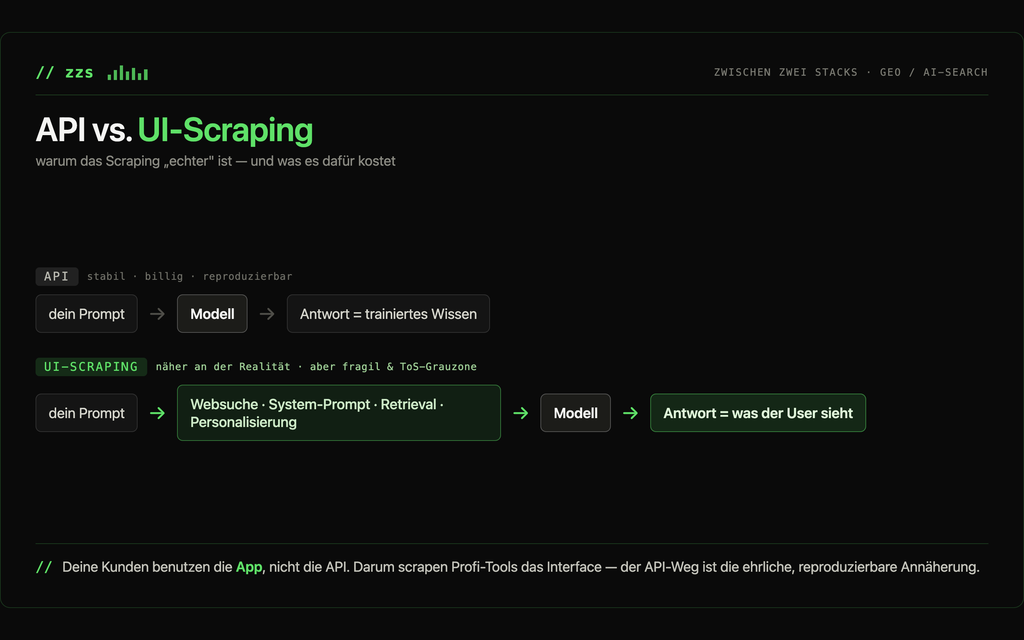The image size is (1024, 640).
Task: Click the subtitle starting 'warum das Scraping'
Action: 216,161
